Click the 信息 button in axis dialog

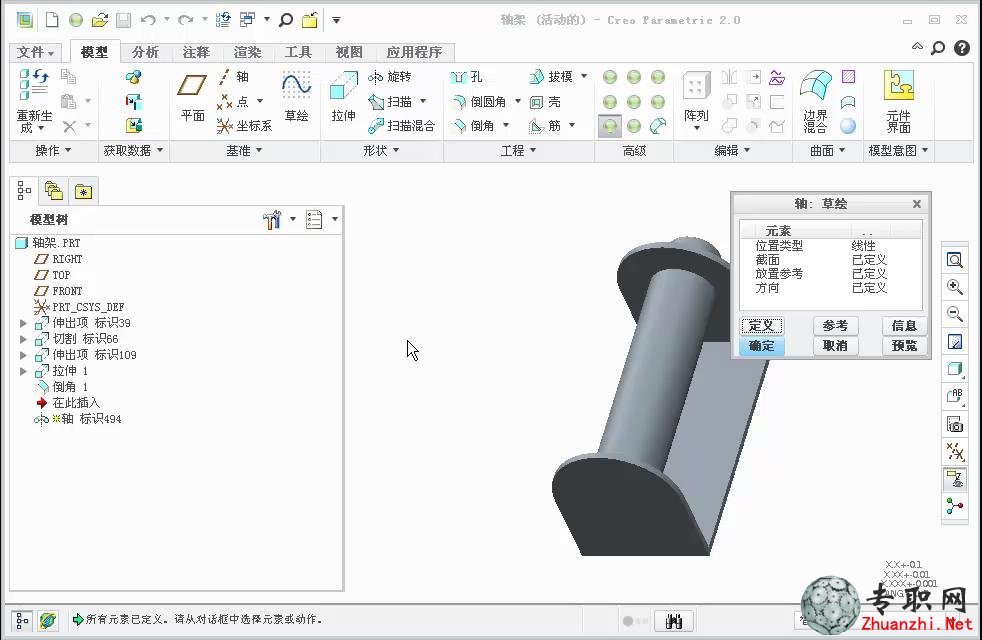[x=904, y=326]
